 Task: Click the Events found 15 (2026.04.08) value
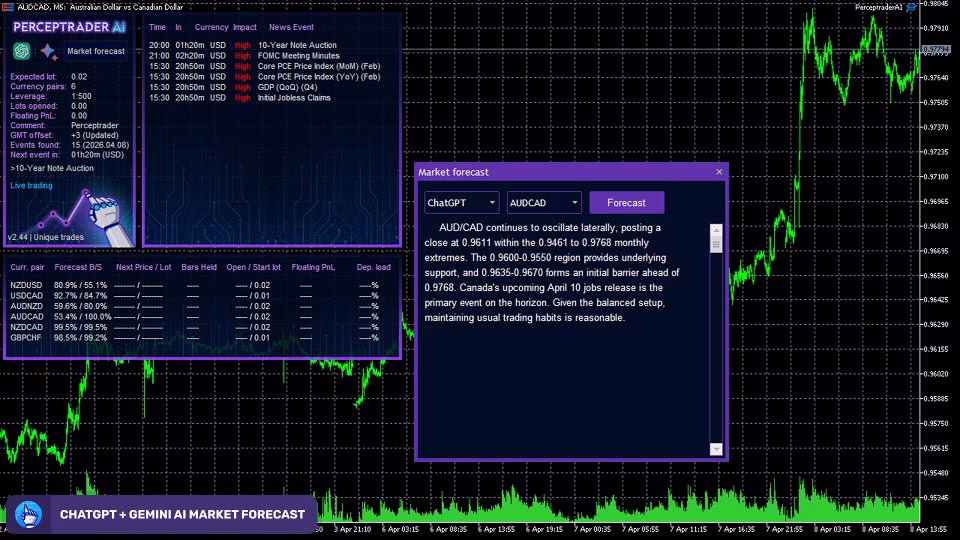point(100,145)
